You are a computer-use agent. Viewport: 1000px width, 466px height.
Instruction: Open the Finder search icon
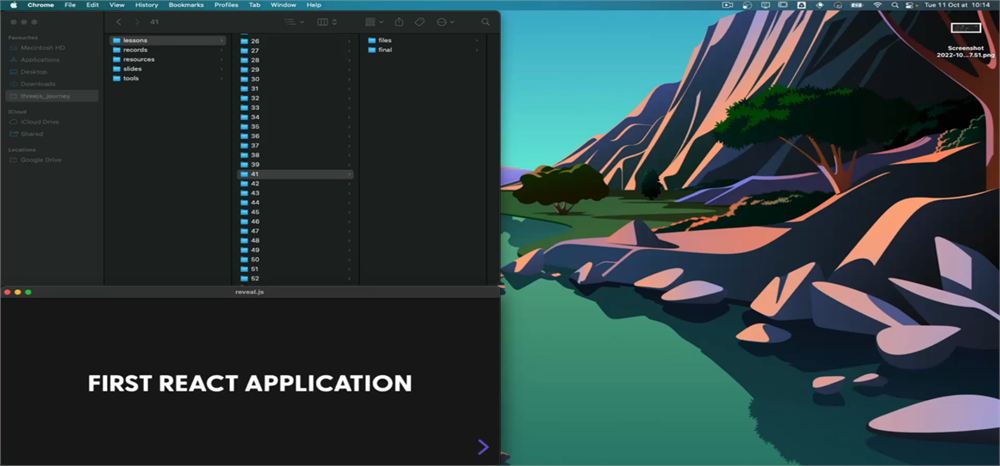(x=485, y=22)
